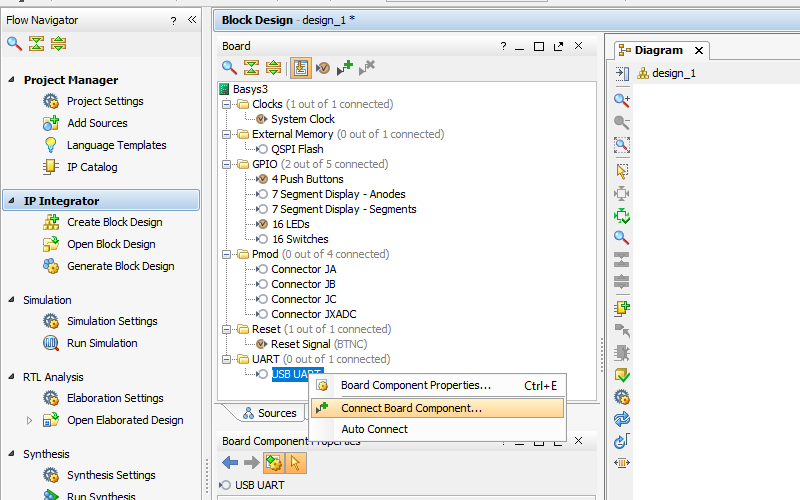
Task: Open Project Settings
Action: tap(105, 101)
